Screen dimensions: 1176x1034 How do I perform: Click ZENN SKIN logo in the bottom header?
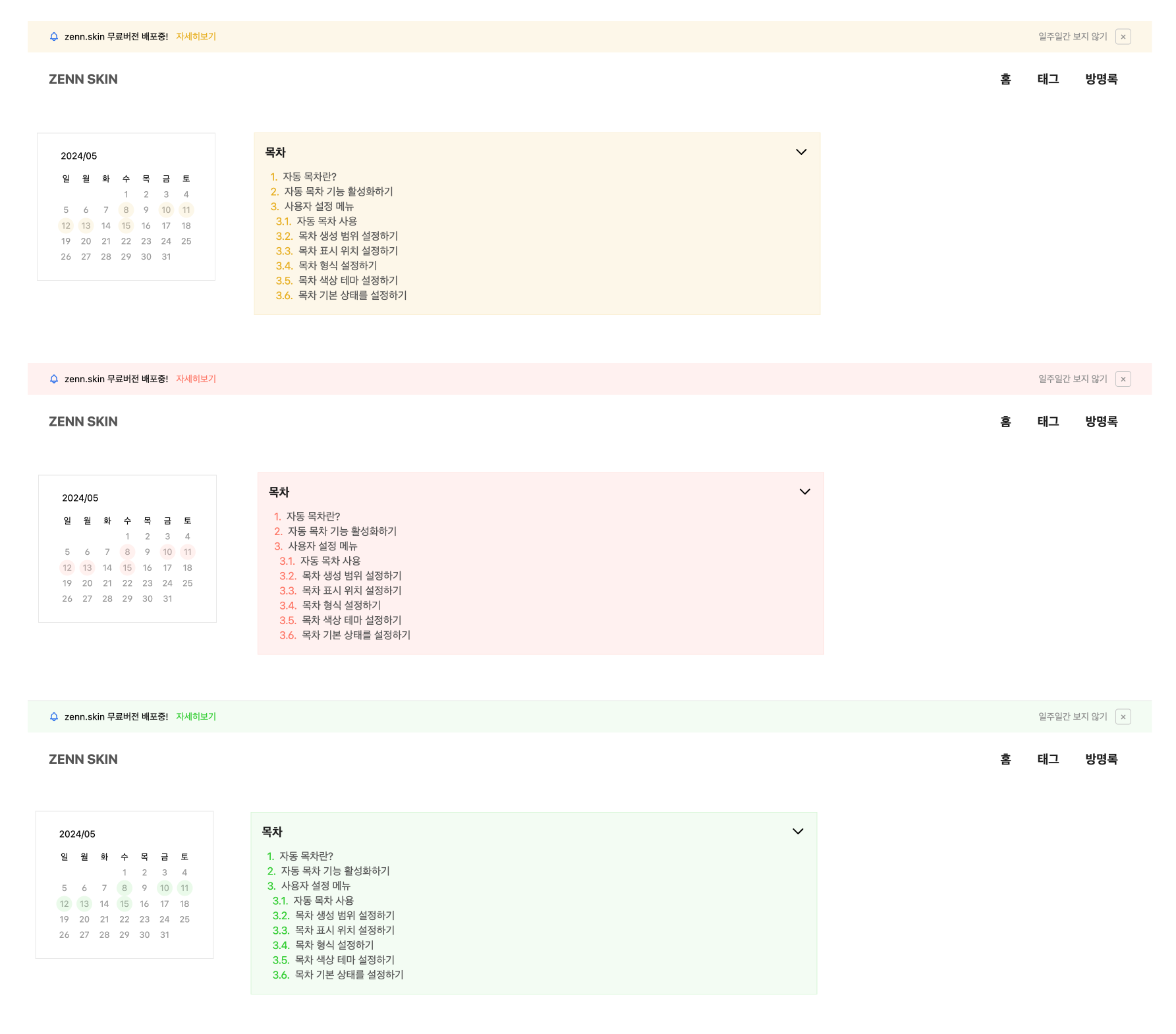[x=83, y=759]
